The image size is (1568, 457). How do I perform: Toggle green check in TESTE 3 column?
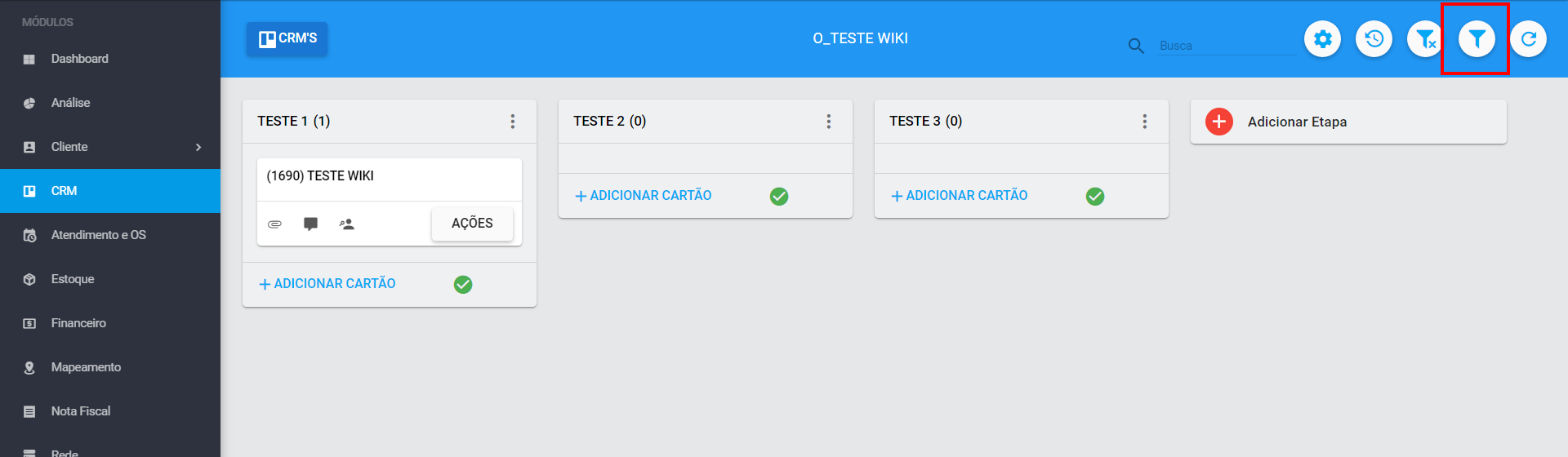coord(1095,196)
